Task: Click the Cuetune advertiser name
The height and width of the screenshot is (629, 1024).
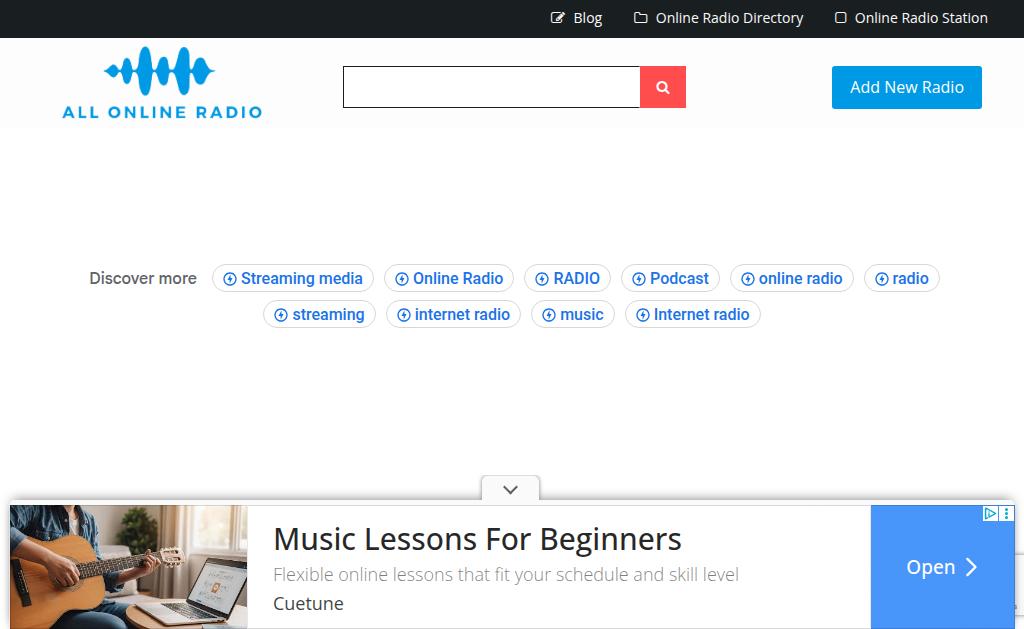Action: click(308, 604)
